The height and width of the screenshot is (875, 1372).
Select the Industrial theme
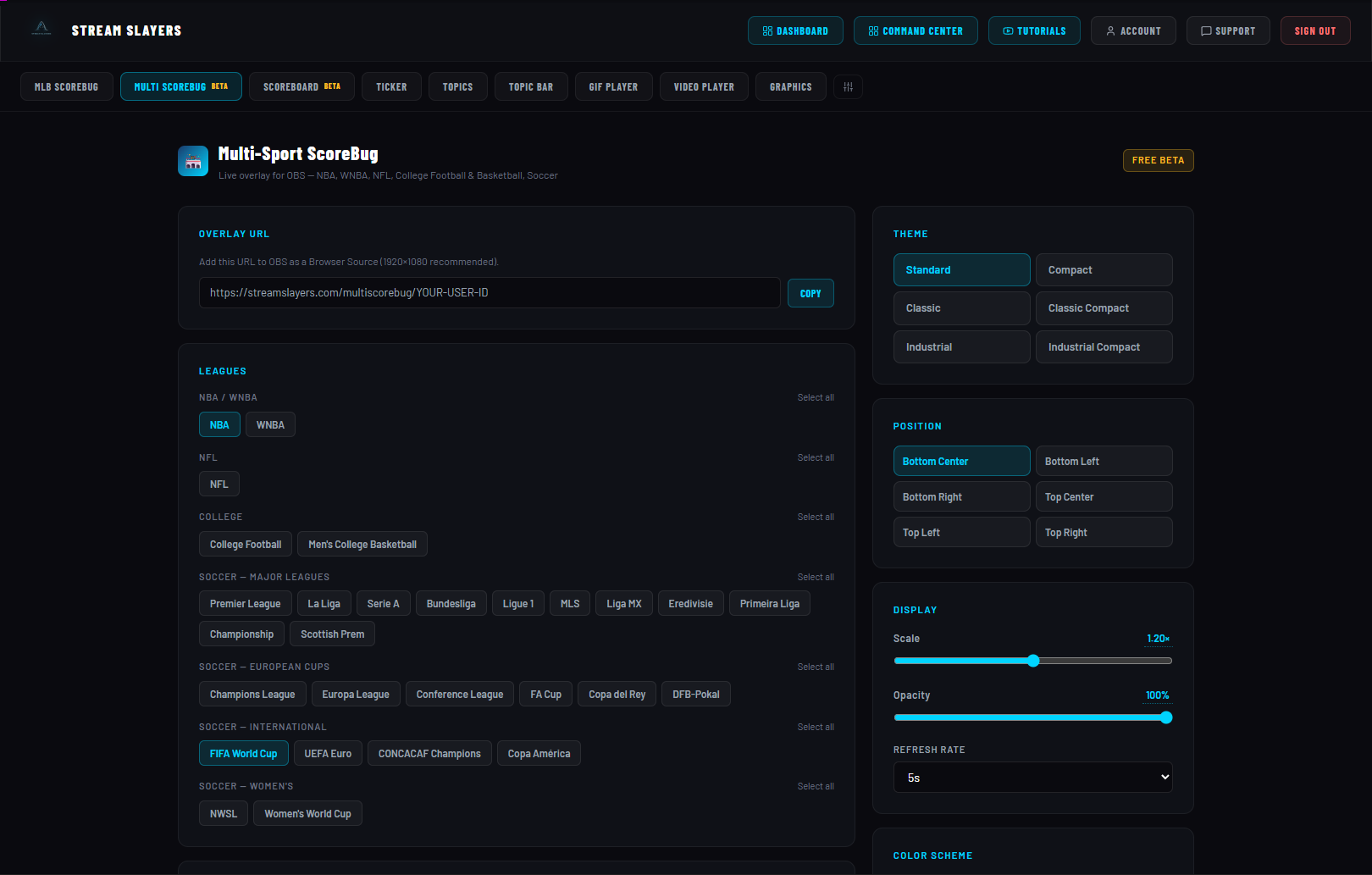click(962, 346)
